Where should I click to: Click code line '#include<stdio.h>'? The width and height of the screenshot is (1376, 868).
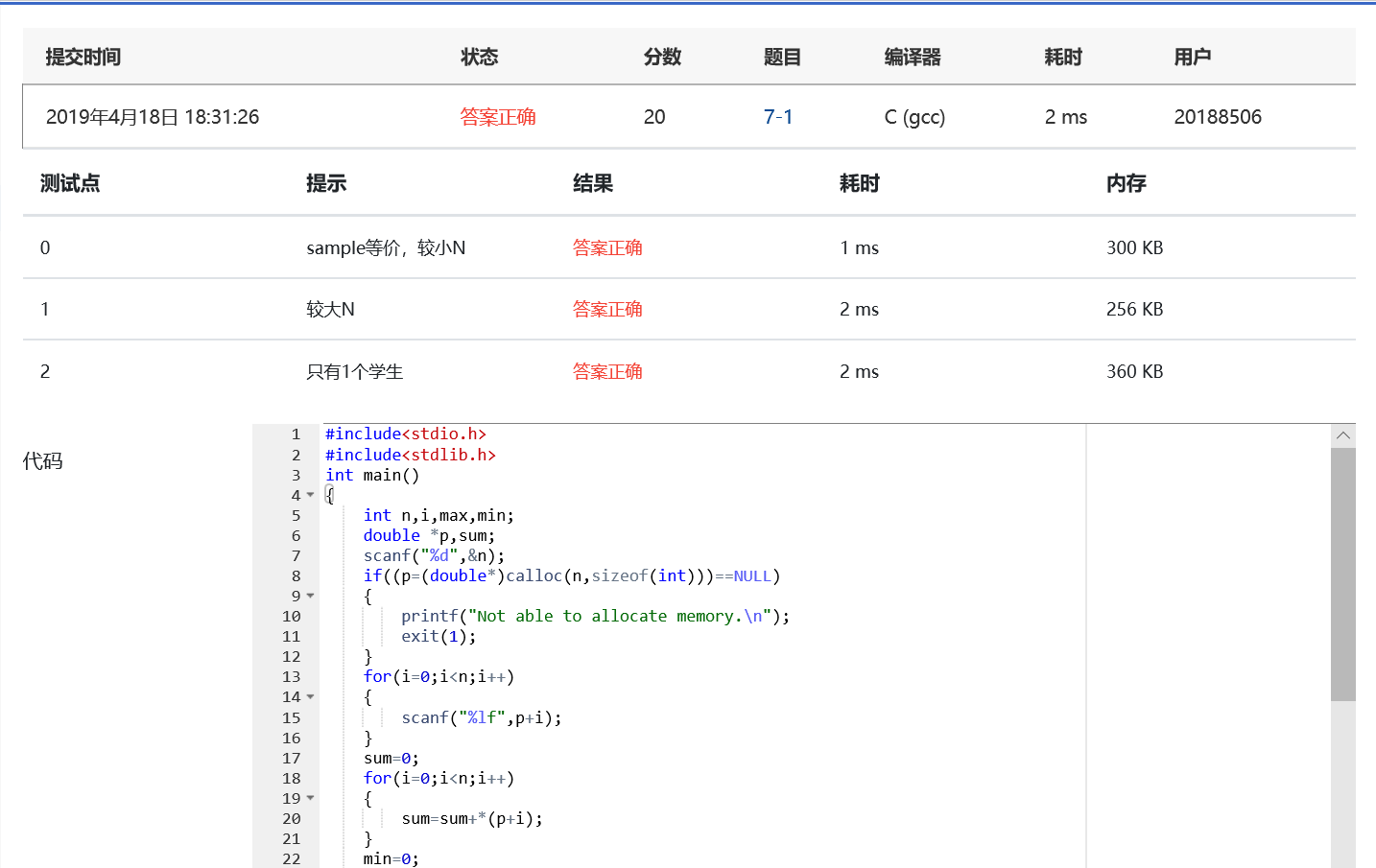[406, 434]
